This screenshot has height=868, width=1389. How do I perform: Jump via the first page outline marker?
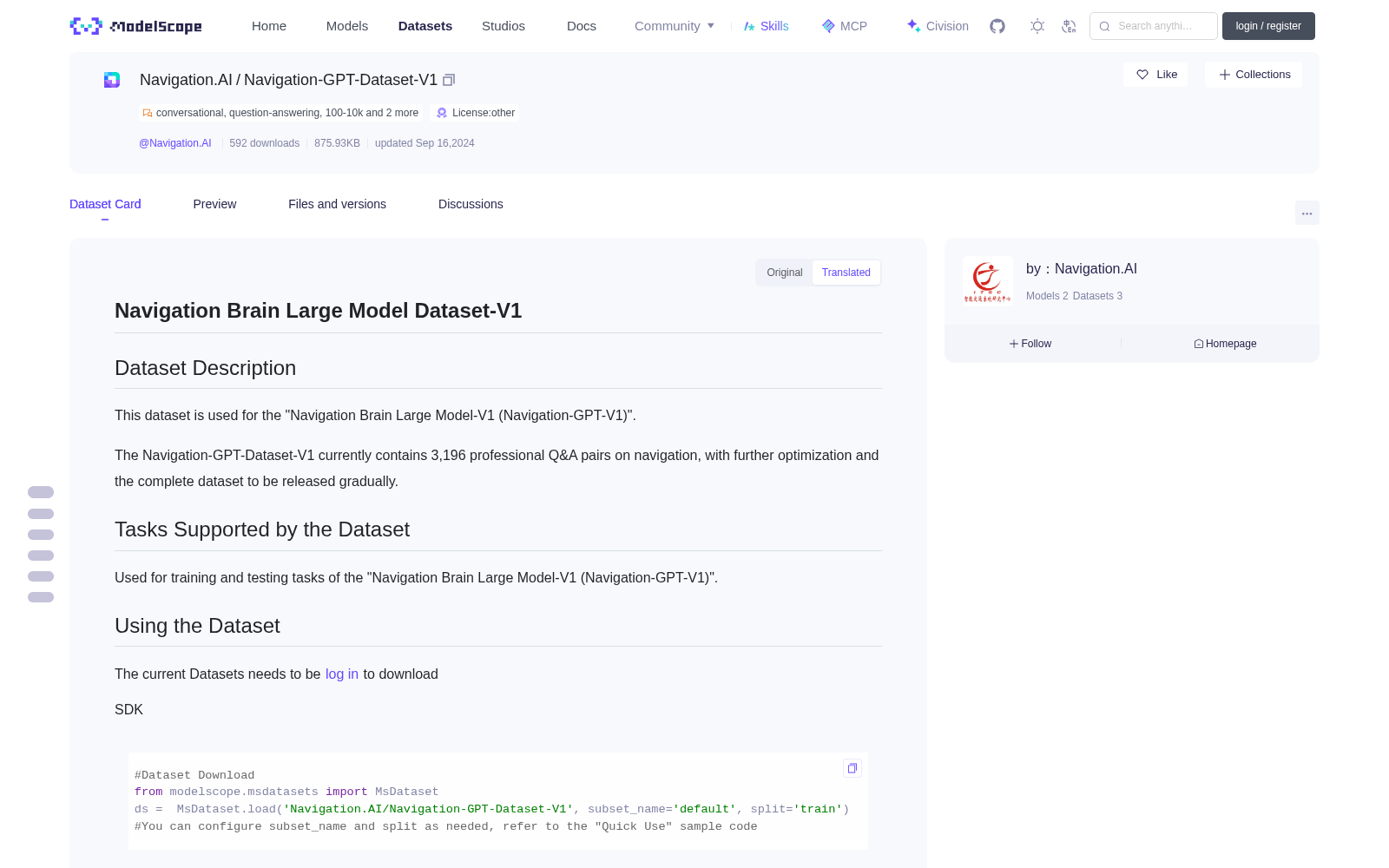point(41,492)
